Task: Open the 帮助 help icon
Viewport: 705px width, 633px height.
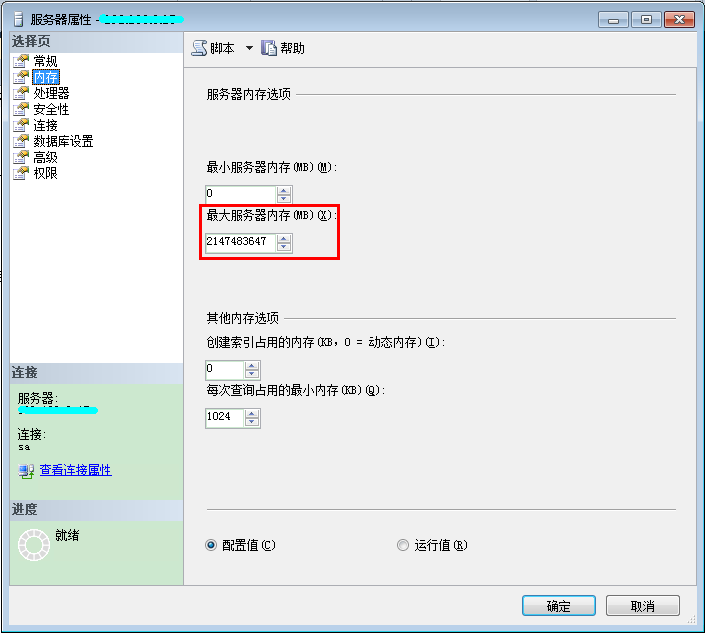Action: pos(269,48)
